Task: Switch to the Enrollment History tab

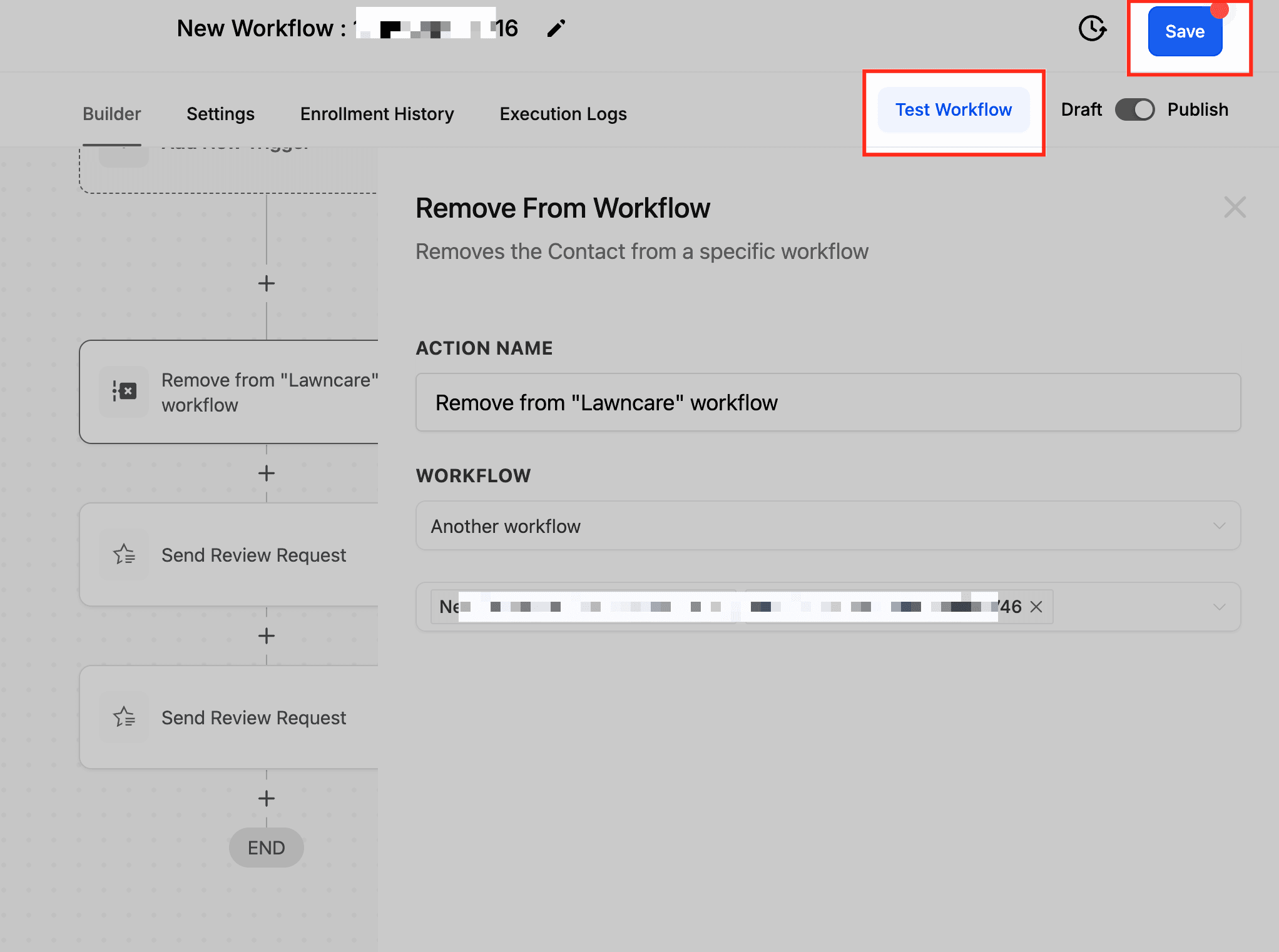Action: click(377, 113)
